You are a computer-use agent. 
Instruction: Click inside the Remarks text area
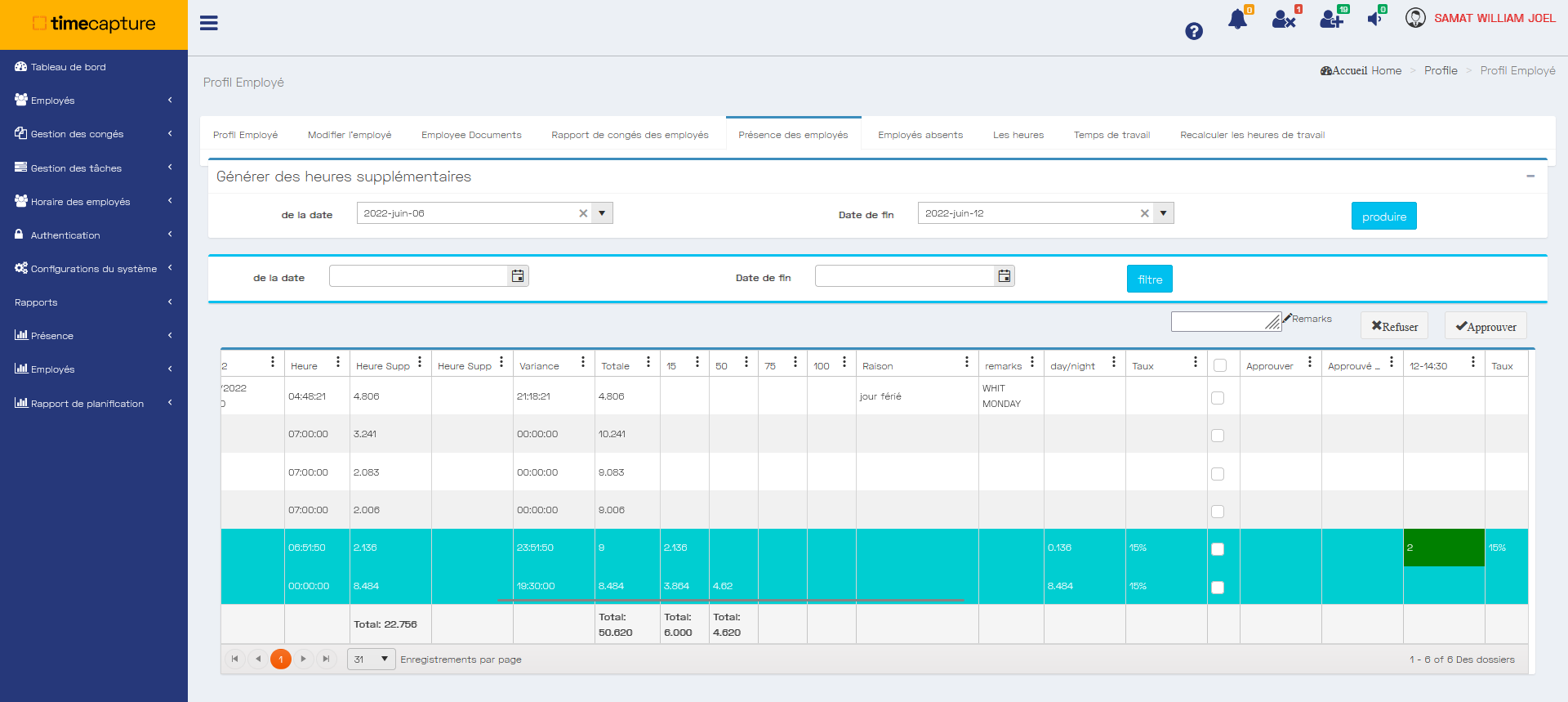click(1226, 321)
